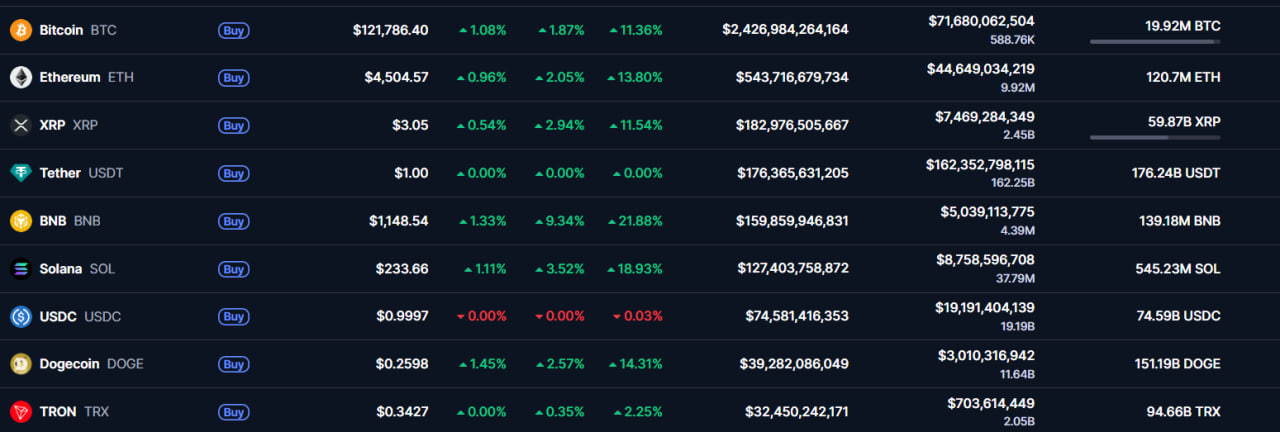Click XRP circulating supply progress bar
This screenshot has width=1280, height=432.
pyautogui.click(x=1154, y=137)
